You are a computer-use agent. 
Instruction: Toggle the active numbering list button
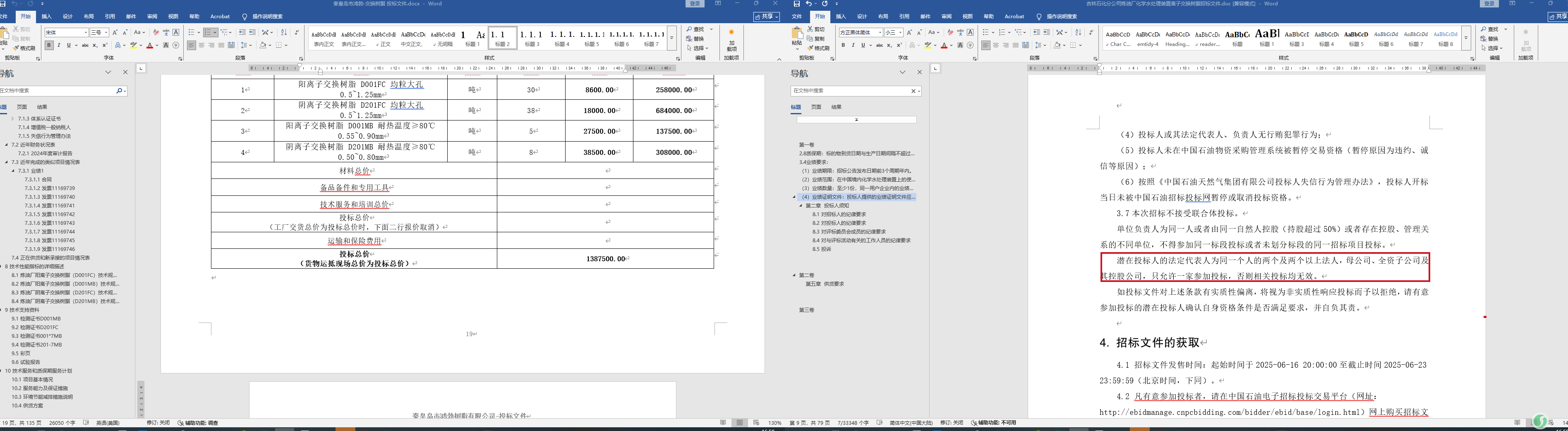[x=208, y=32]
